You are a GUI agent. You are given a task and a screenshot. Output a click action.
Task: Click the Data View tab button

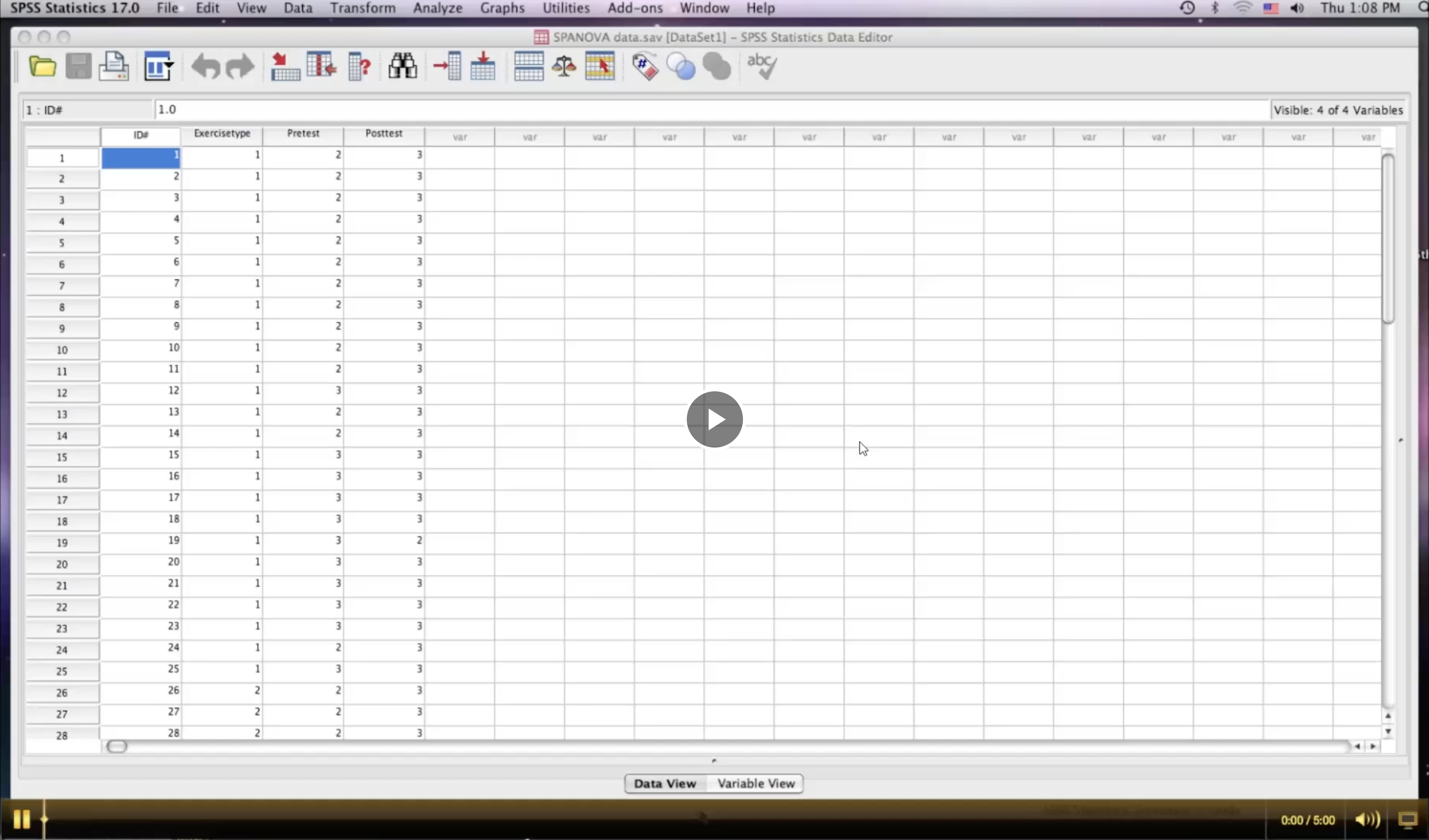click(x=665, y=783)
